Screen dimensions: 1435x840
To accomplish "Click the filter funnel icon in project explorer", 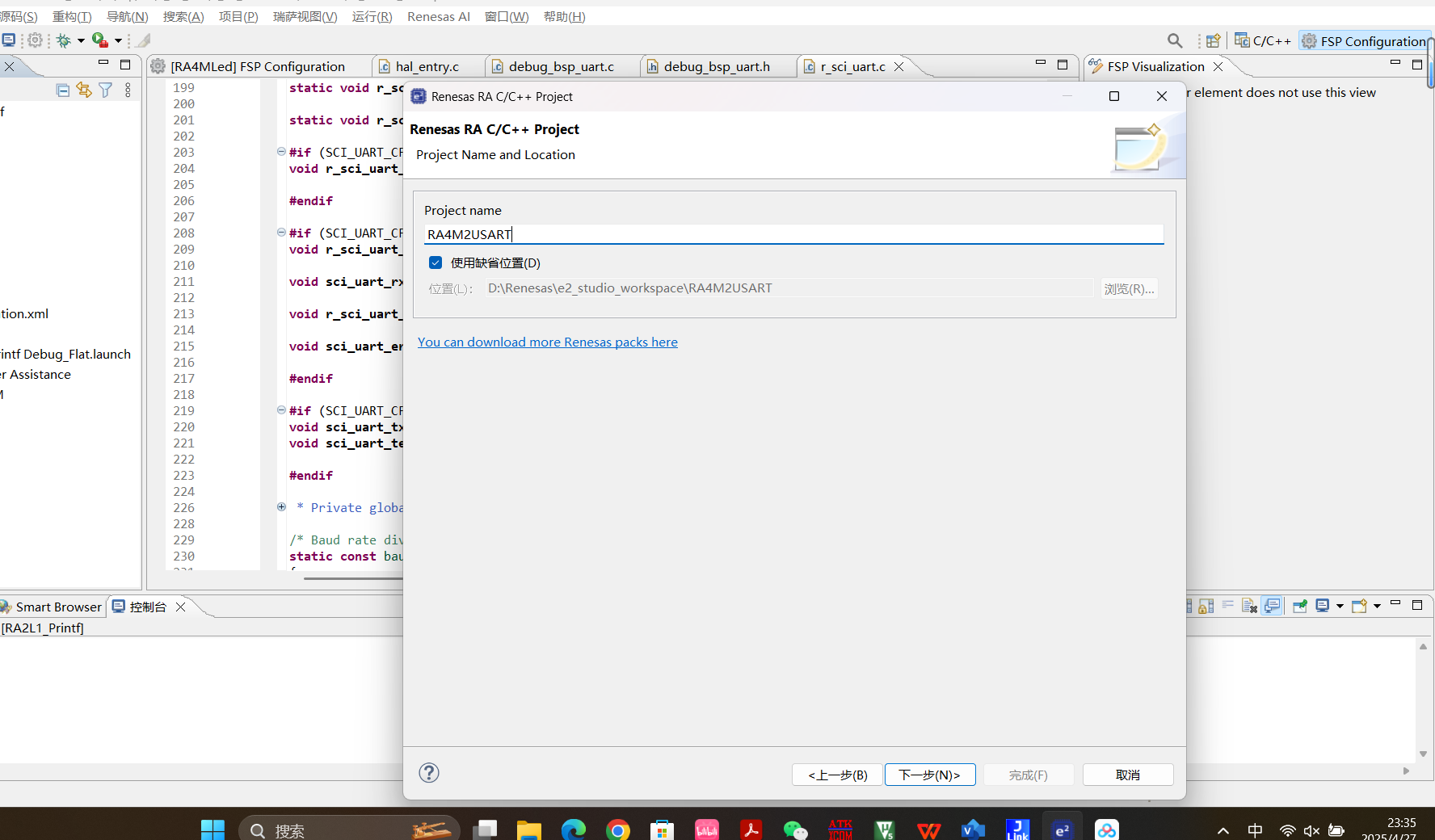I will click(106, 90).
